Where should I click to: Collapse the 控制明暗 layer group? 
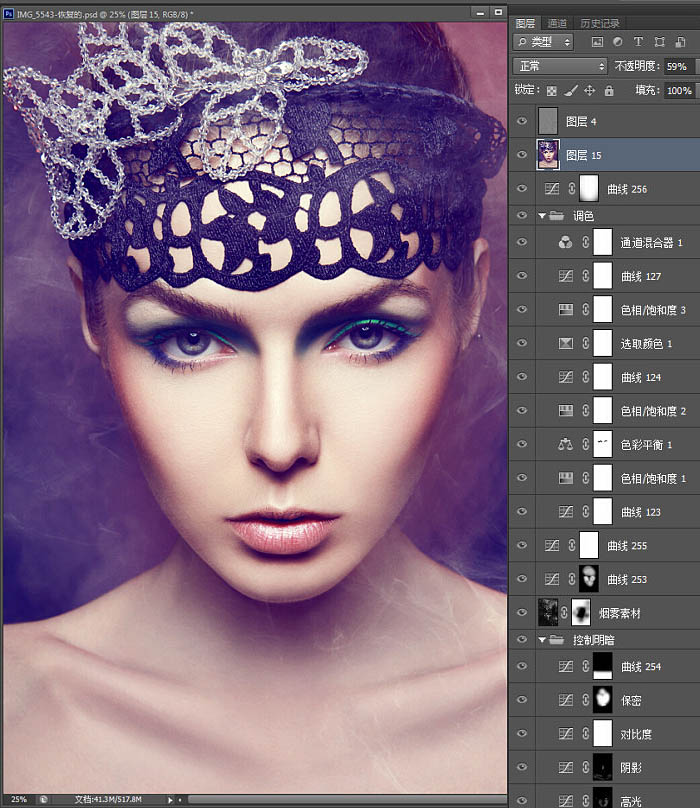pyautogui.click(x=542, y=639)
